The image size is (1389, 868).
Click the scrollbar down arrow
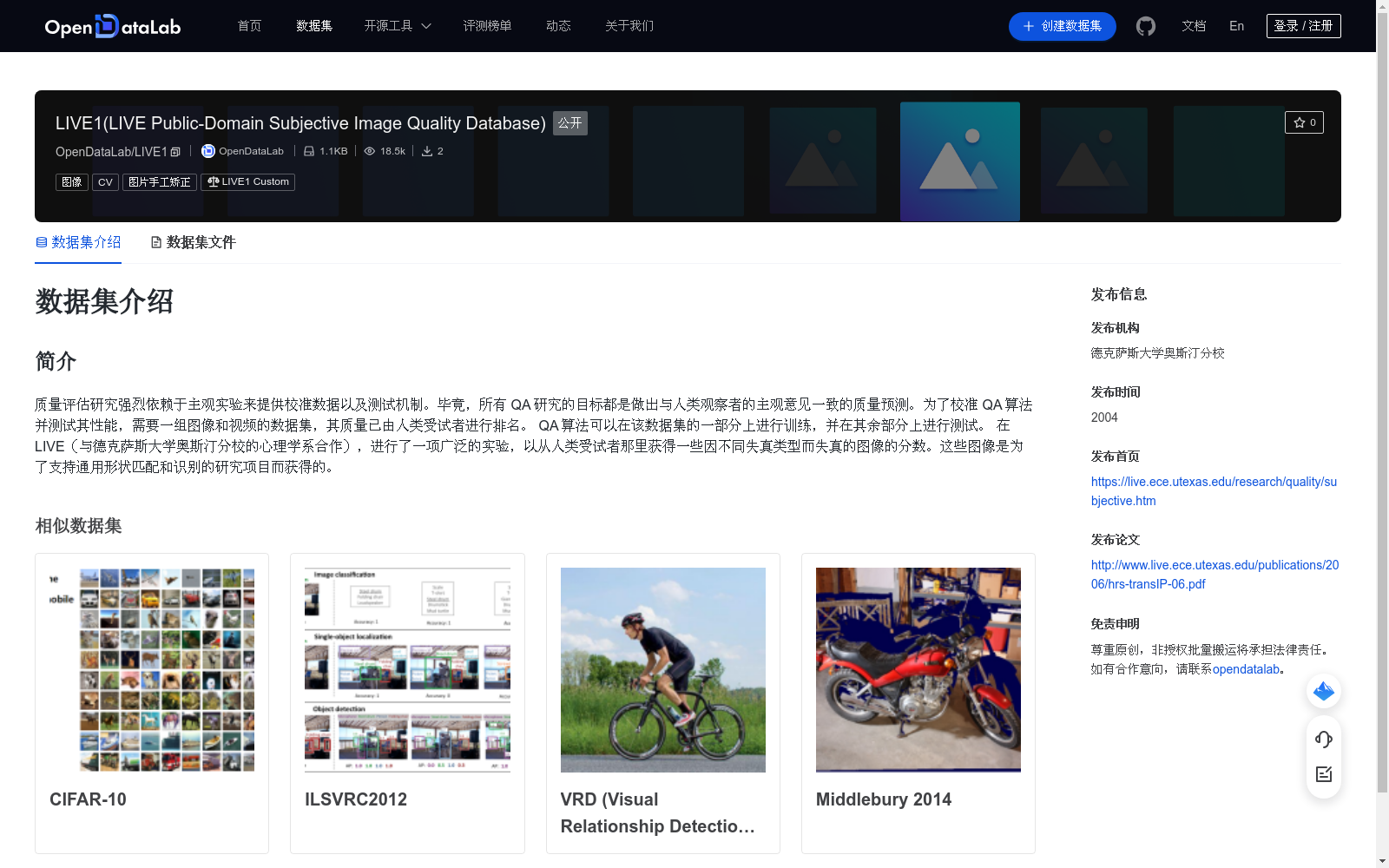click(1382, 861)
